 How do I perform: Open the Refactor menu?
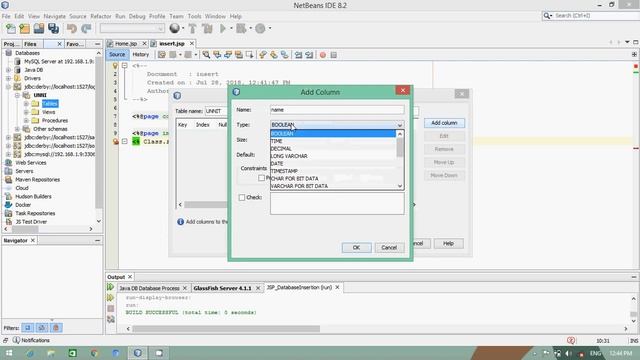(x=101, y=16)
